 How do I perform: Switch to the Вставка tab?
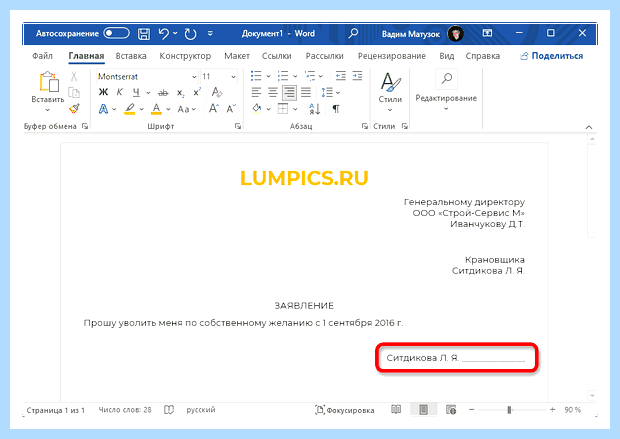coord(131,56)
